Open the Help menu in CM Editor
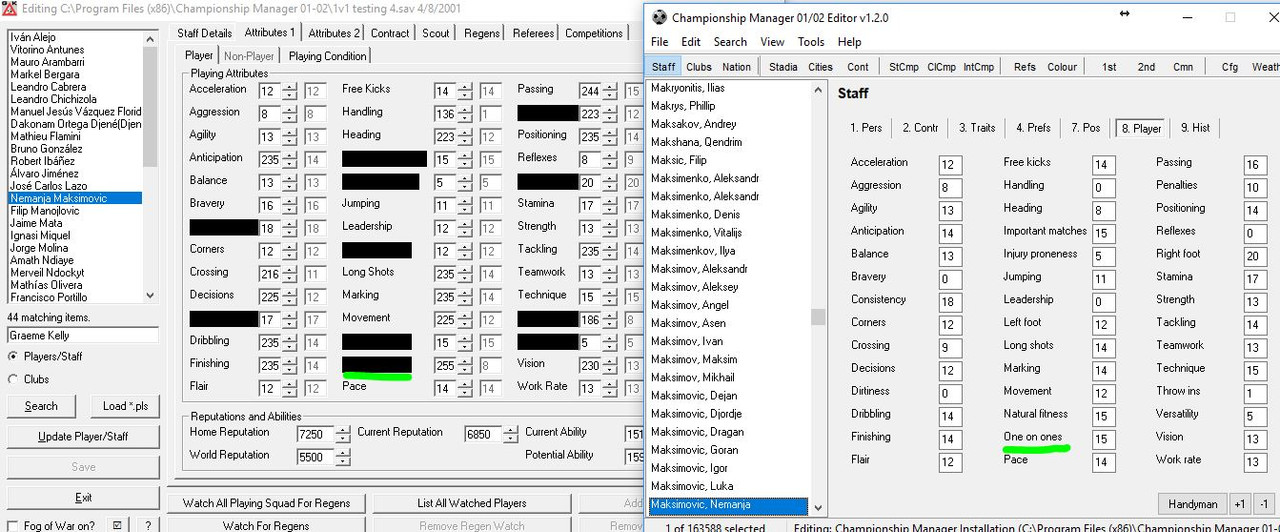This screenshot has width=1280, height=532. point(849,42)
